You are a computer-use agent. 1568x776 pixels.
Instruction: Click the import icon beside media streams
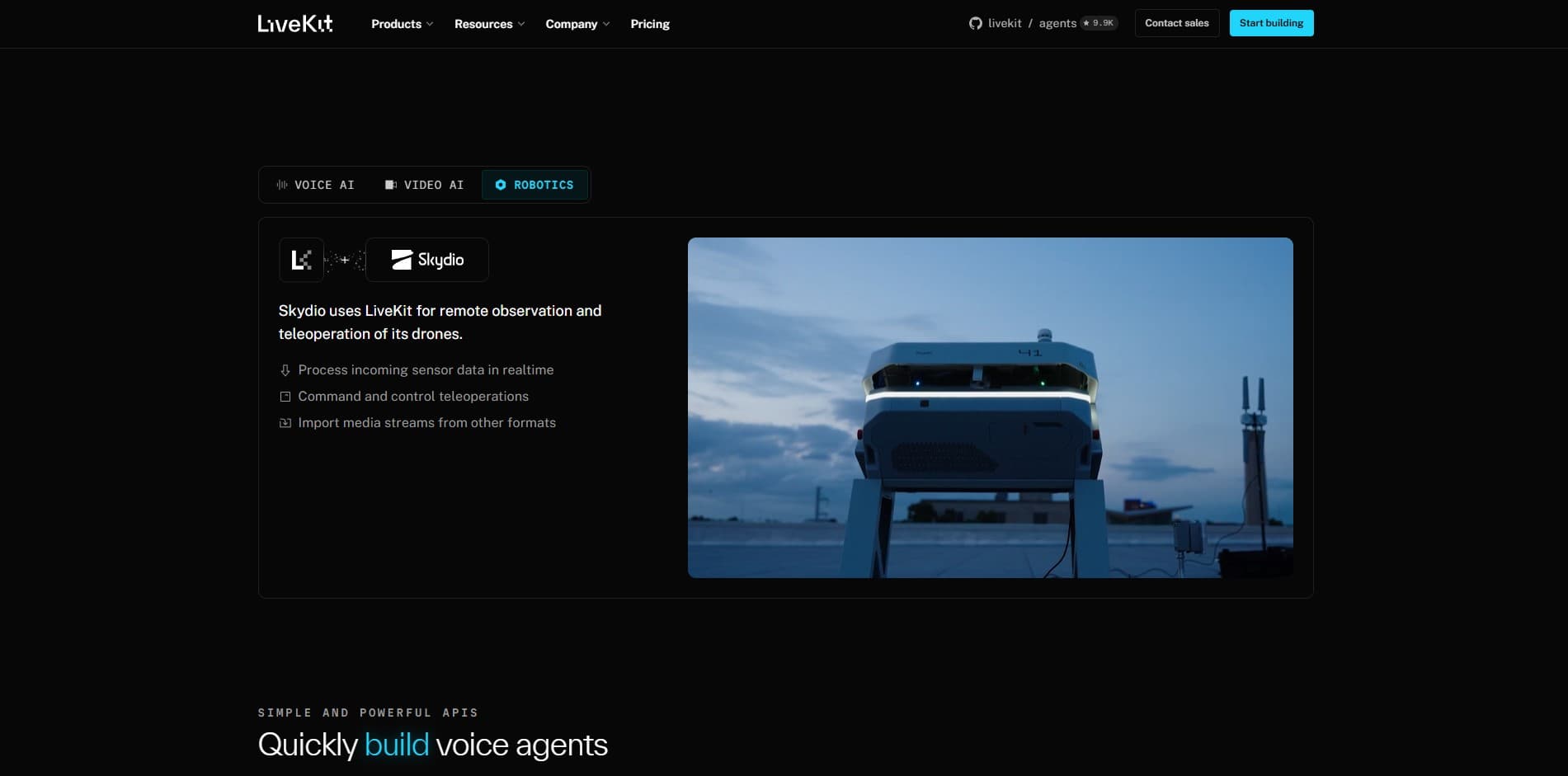click(285, 423)
